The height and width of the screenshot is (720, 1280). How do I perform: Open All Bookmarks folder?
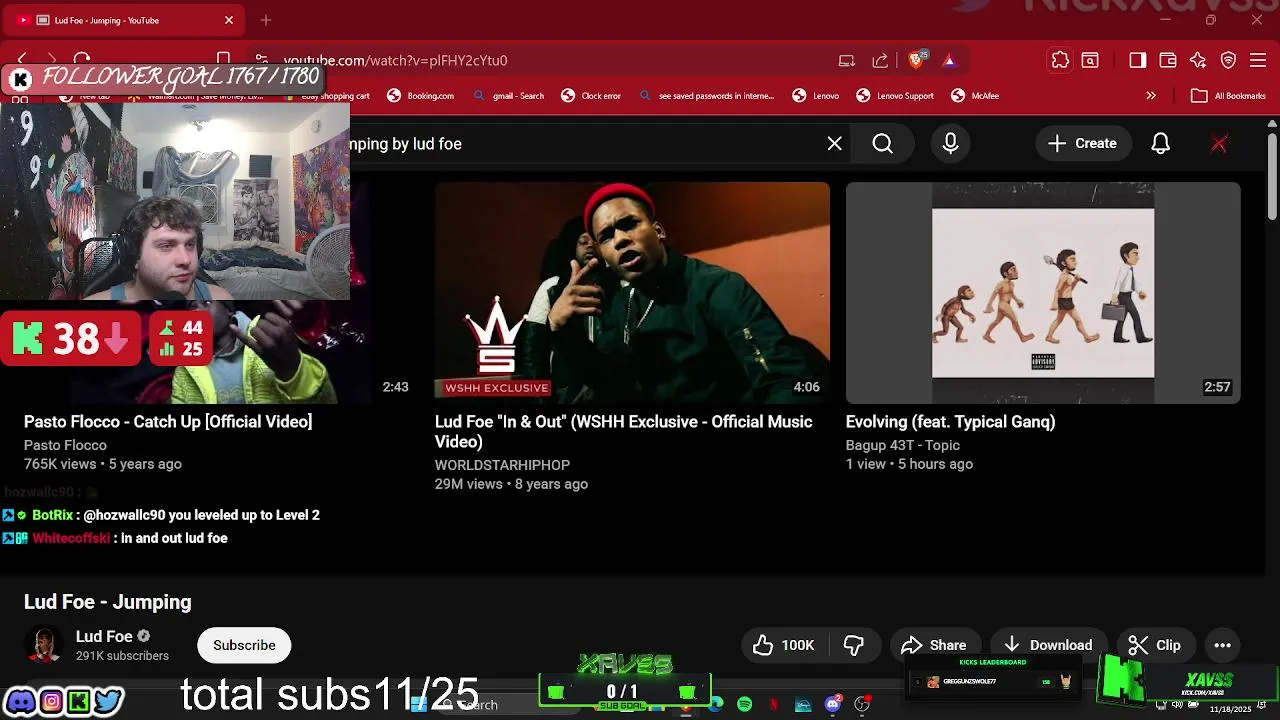coord(1229,96)
